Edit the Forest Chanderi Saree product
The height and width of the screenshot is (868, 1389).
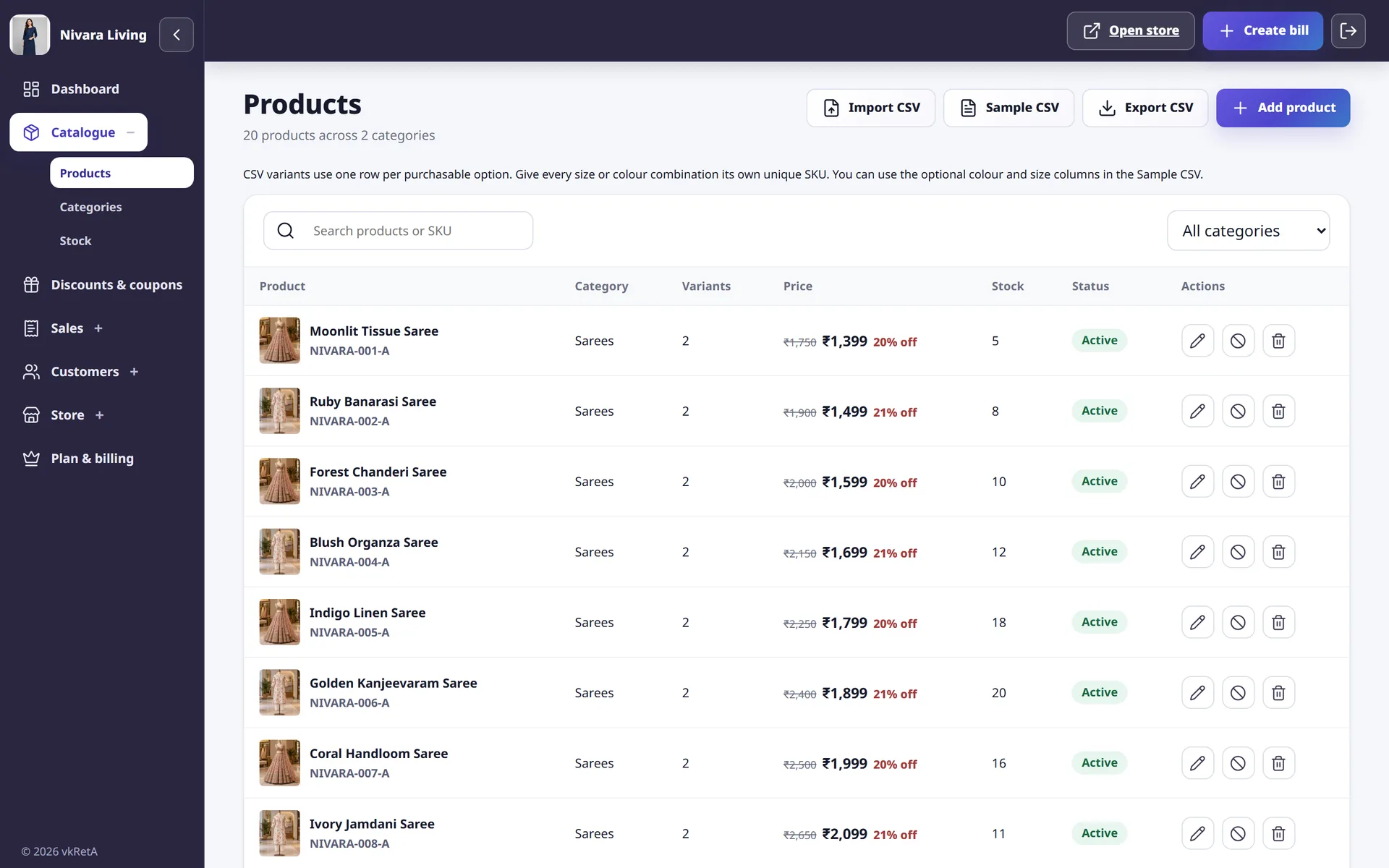1197,482
